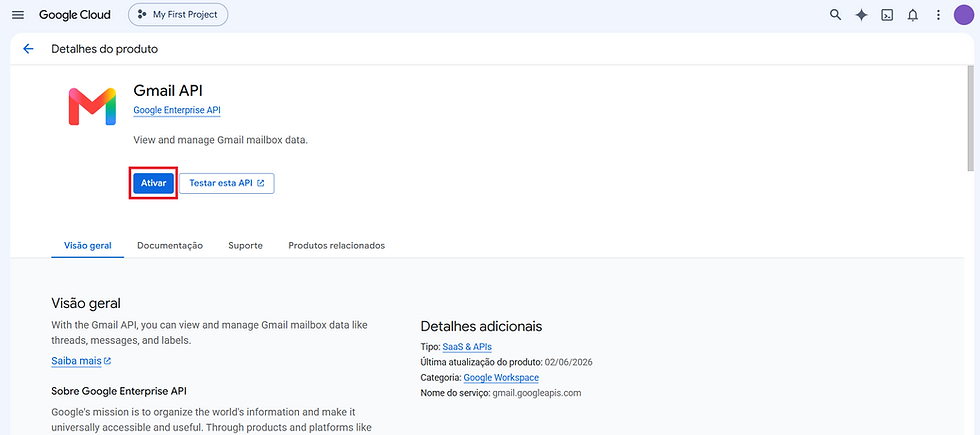
Task: Click the Gmail logo image
Action: point(92,107)
